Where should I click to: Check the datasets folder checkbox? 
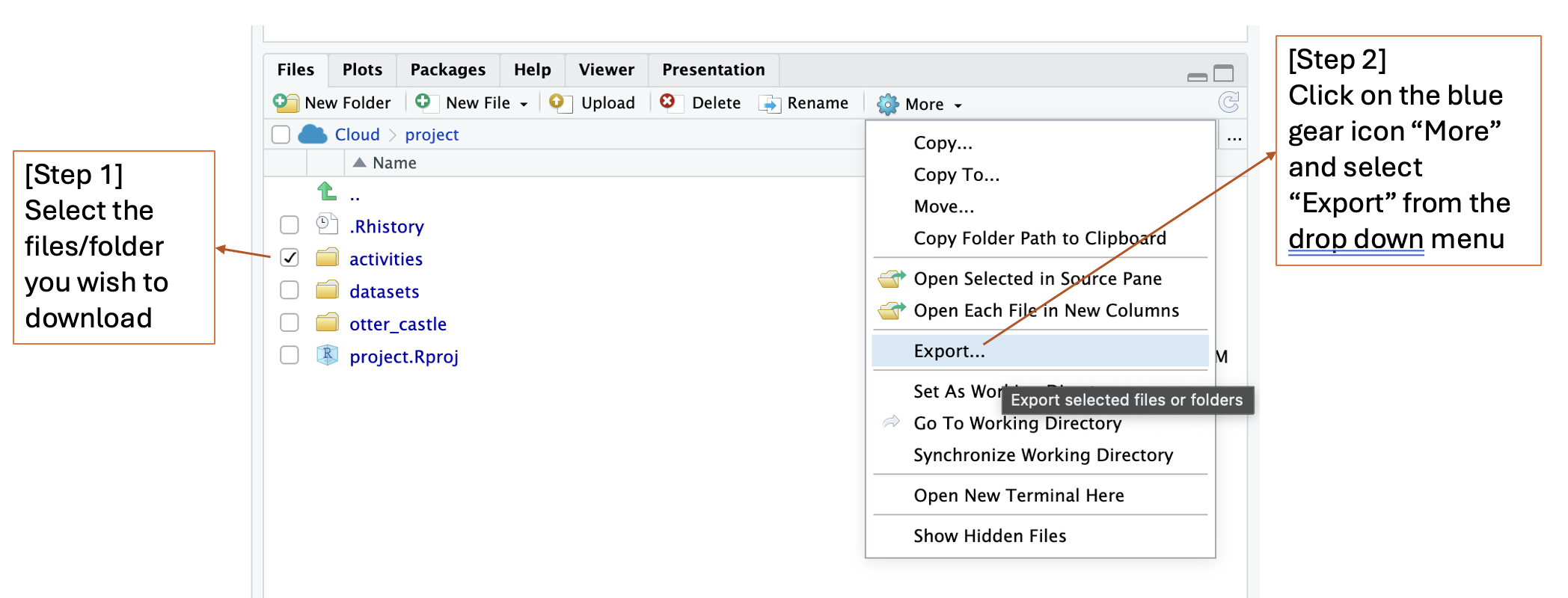click(x=290, y=290)
